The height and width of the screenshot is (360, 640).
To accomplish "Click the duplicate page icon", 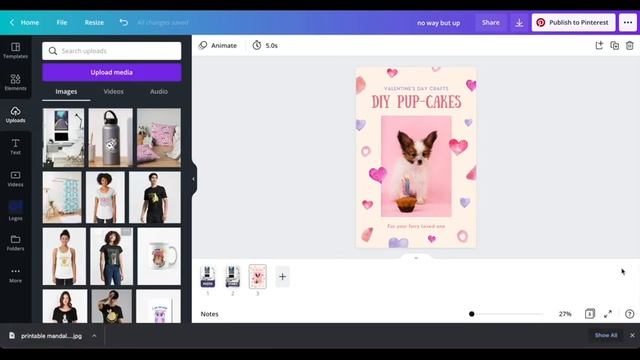I will coord(614,45).
